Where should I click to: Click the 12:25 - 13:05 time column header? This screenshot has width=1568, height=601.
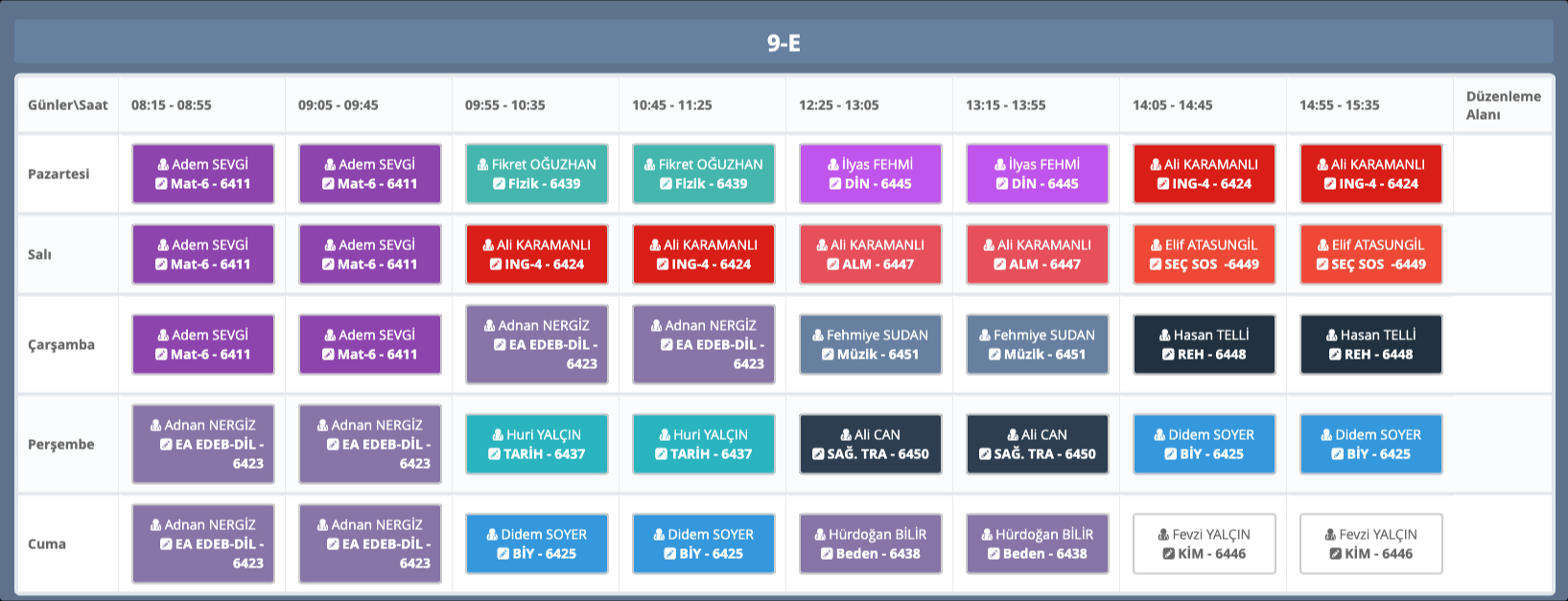[838, 104]
